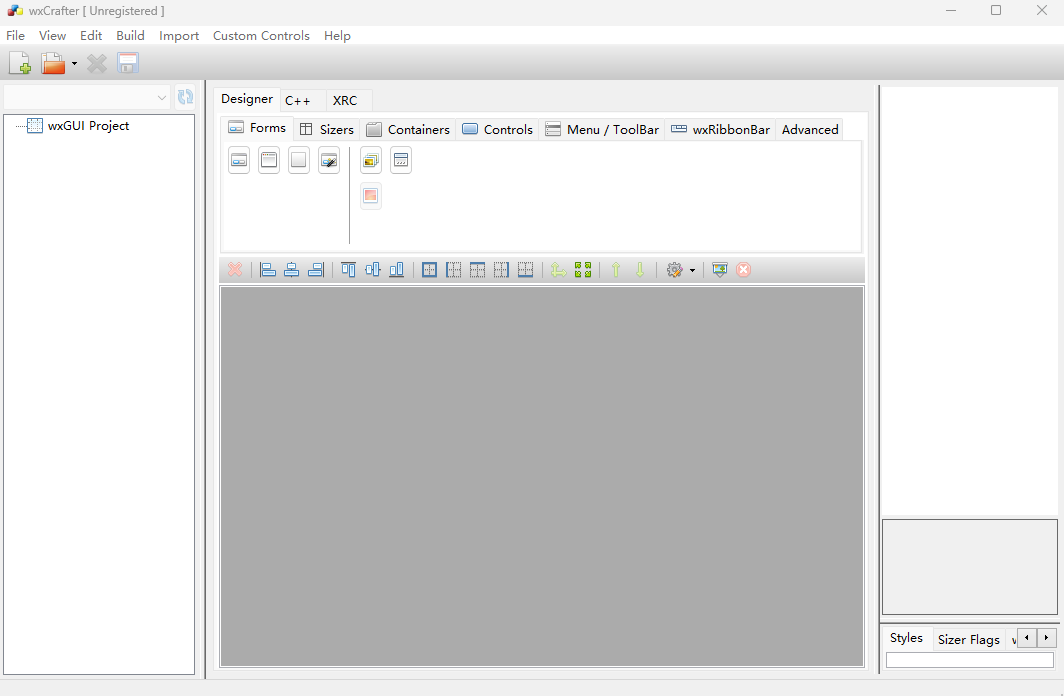Open the dropdown arrow next to folder icon
1064x696 pixels.
(x=74, y=65)
